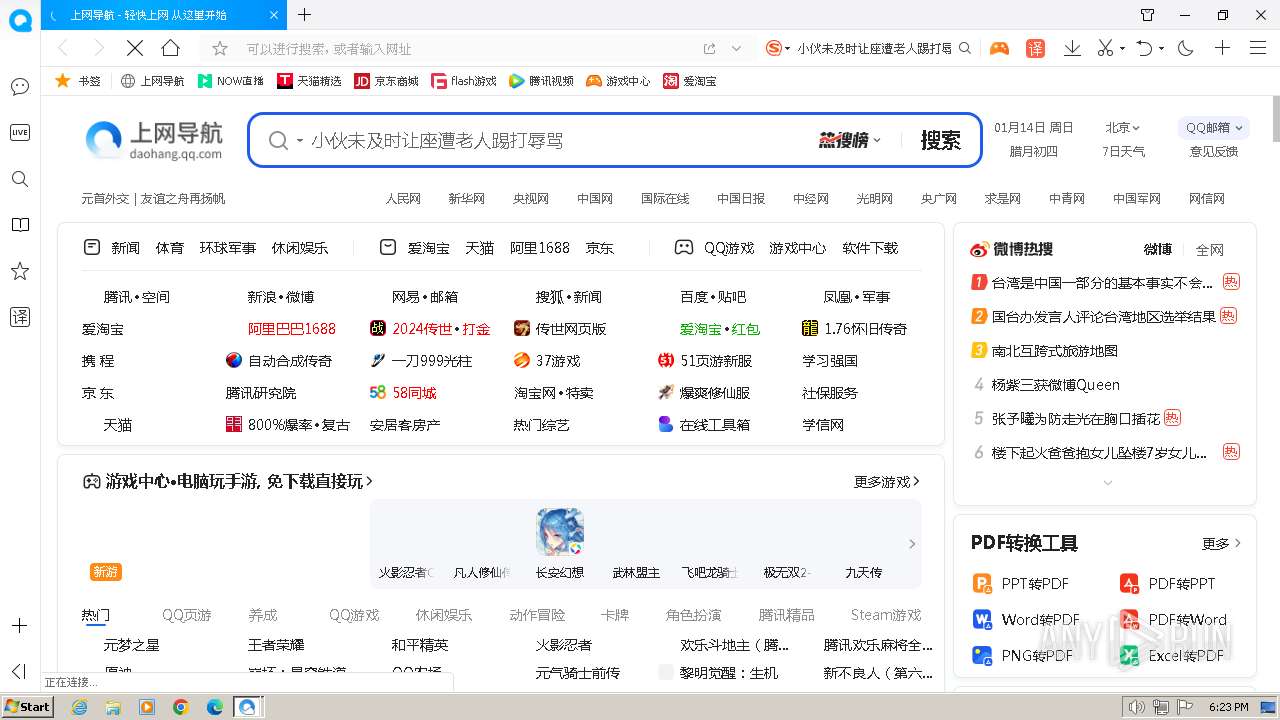Screen dimensions: 1280x720
Task: Open the favorites star in the left sidebar
Action: 19,271
